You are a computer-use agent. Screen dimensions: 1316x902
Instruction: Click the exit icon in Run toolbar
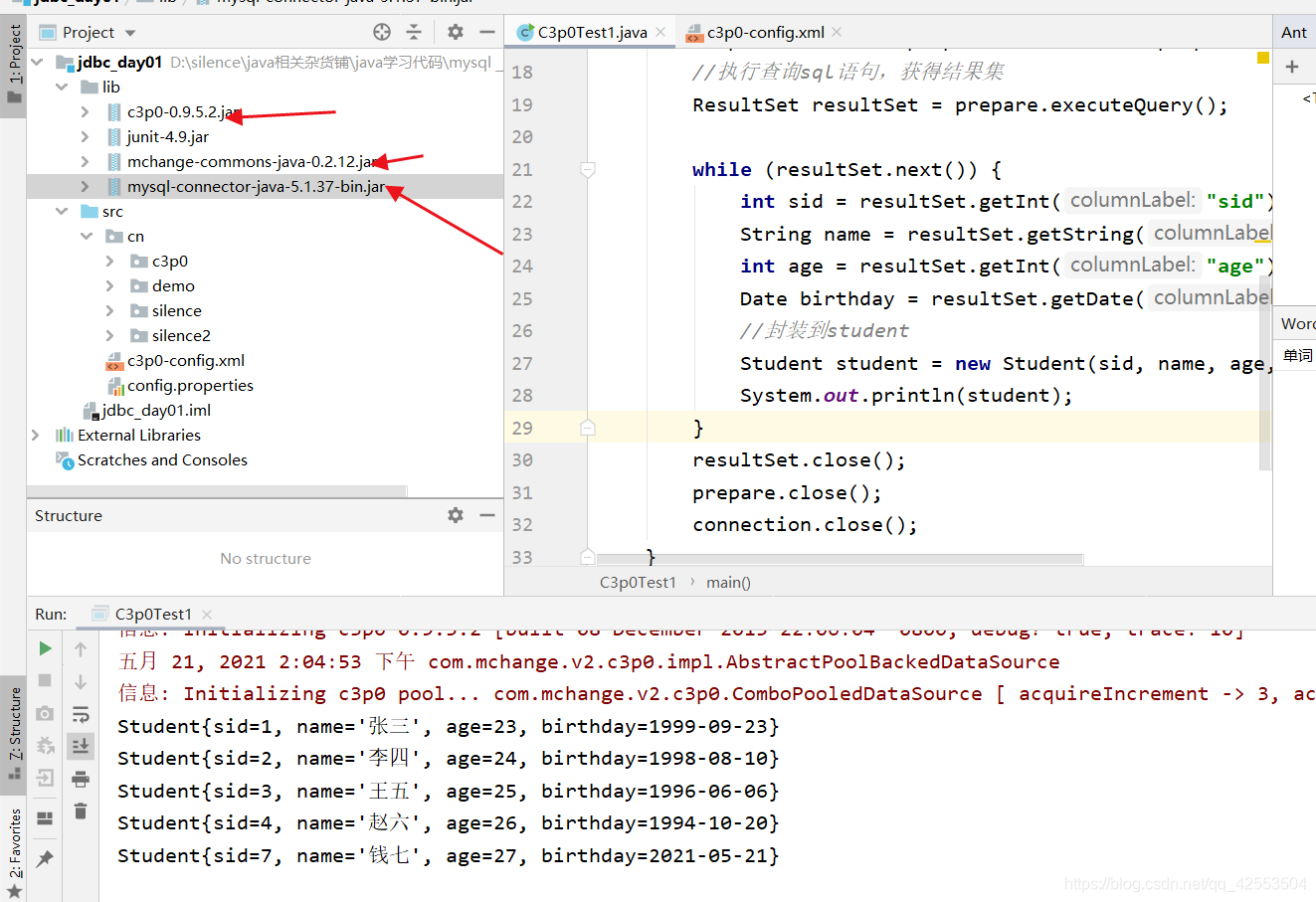pos(45,778)
